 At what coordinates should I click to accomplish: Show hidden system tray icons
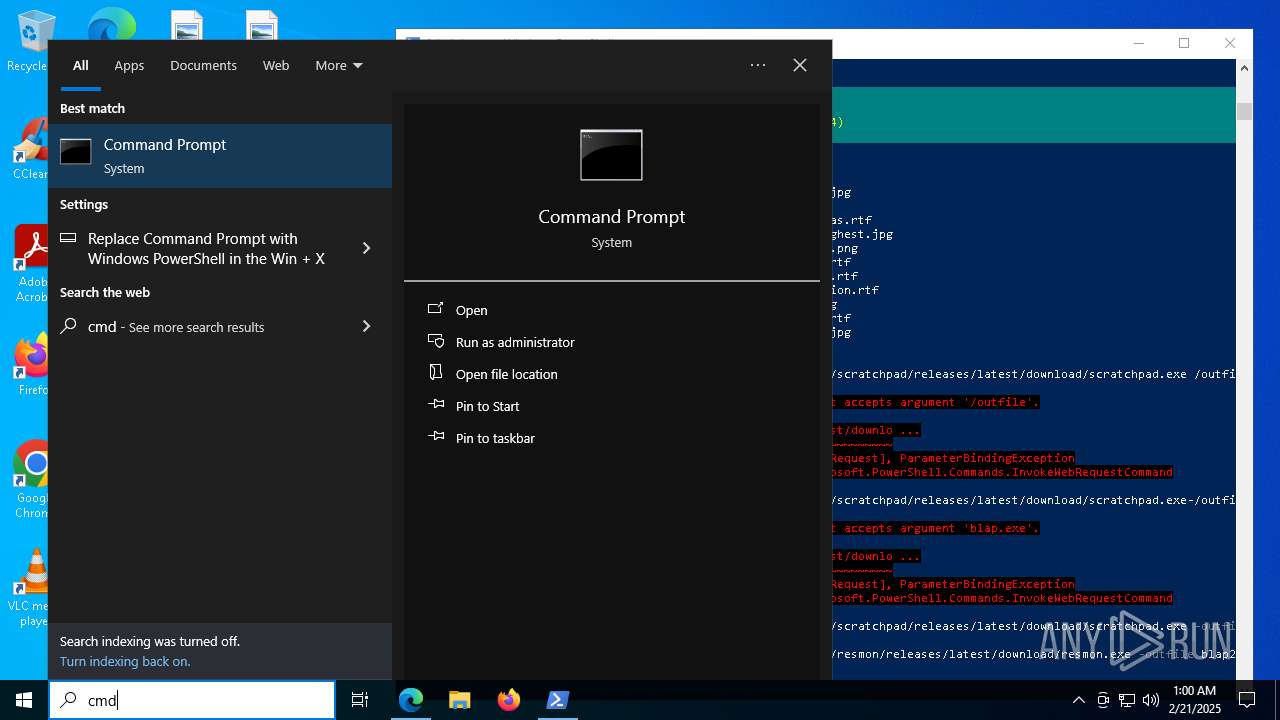coord(1078,700)
